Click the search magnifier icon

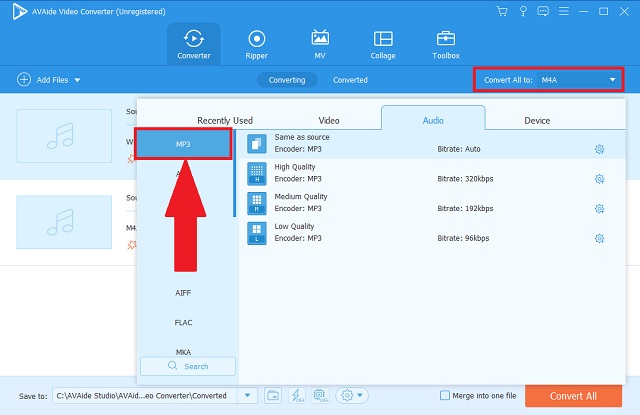click(173, 366)
